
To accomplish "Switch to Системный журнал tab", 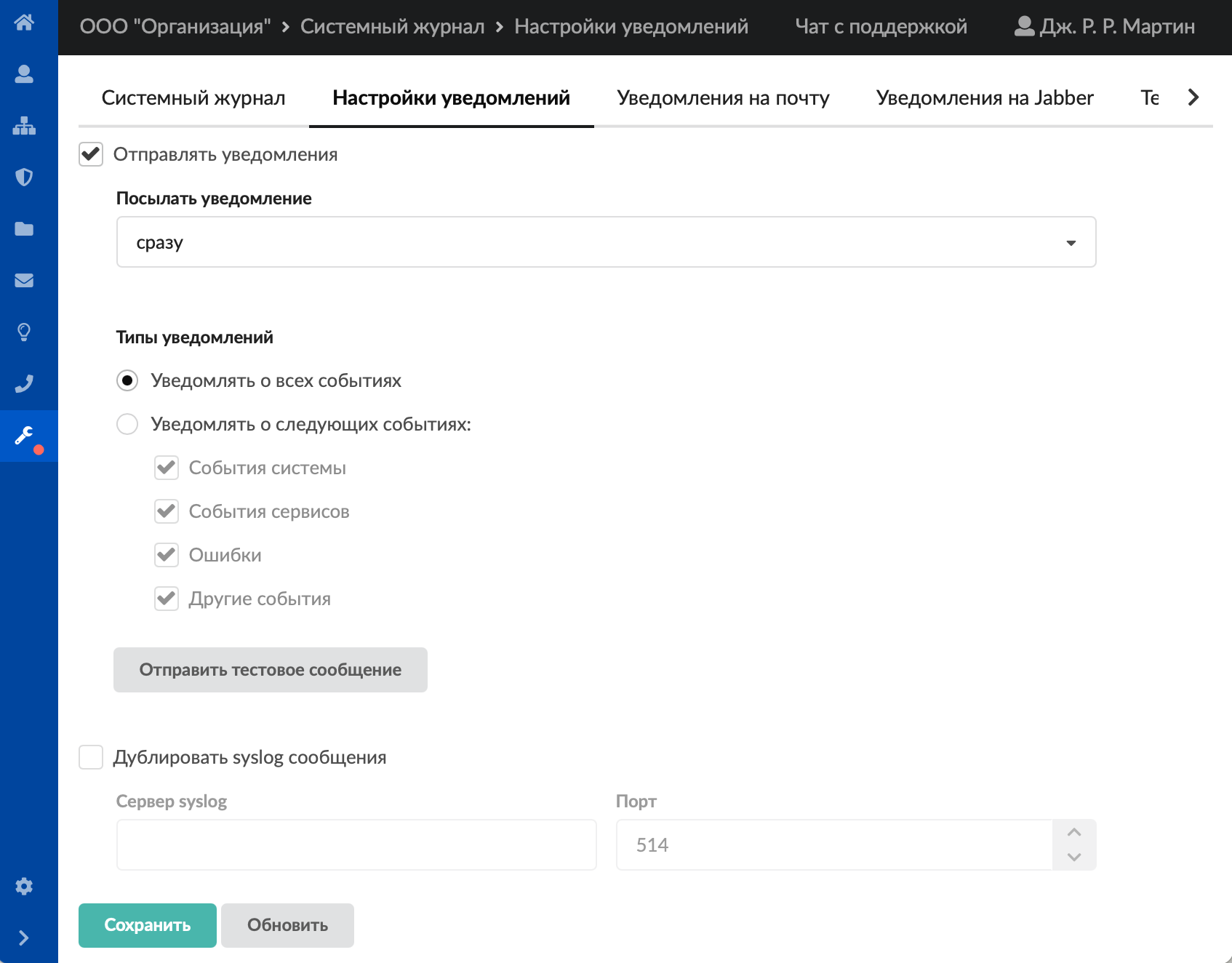I will point(193,98).
